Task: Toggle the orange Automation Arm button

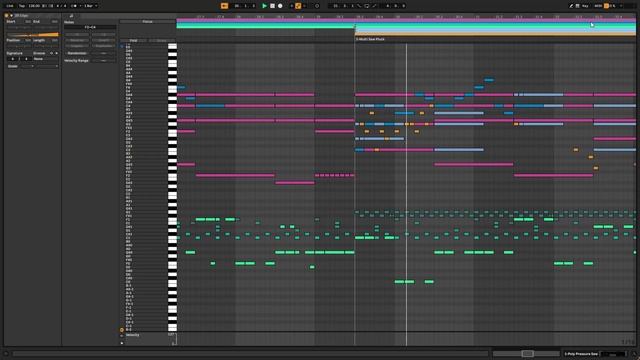Action: (x=298, y=6)
